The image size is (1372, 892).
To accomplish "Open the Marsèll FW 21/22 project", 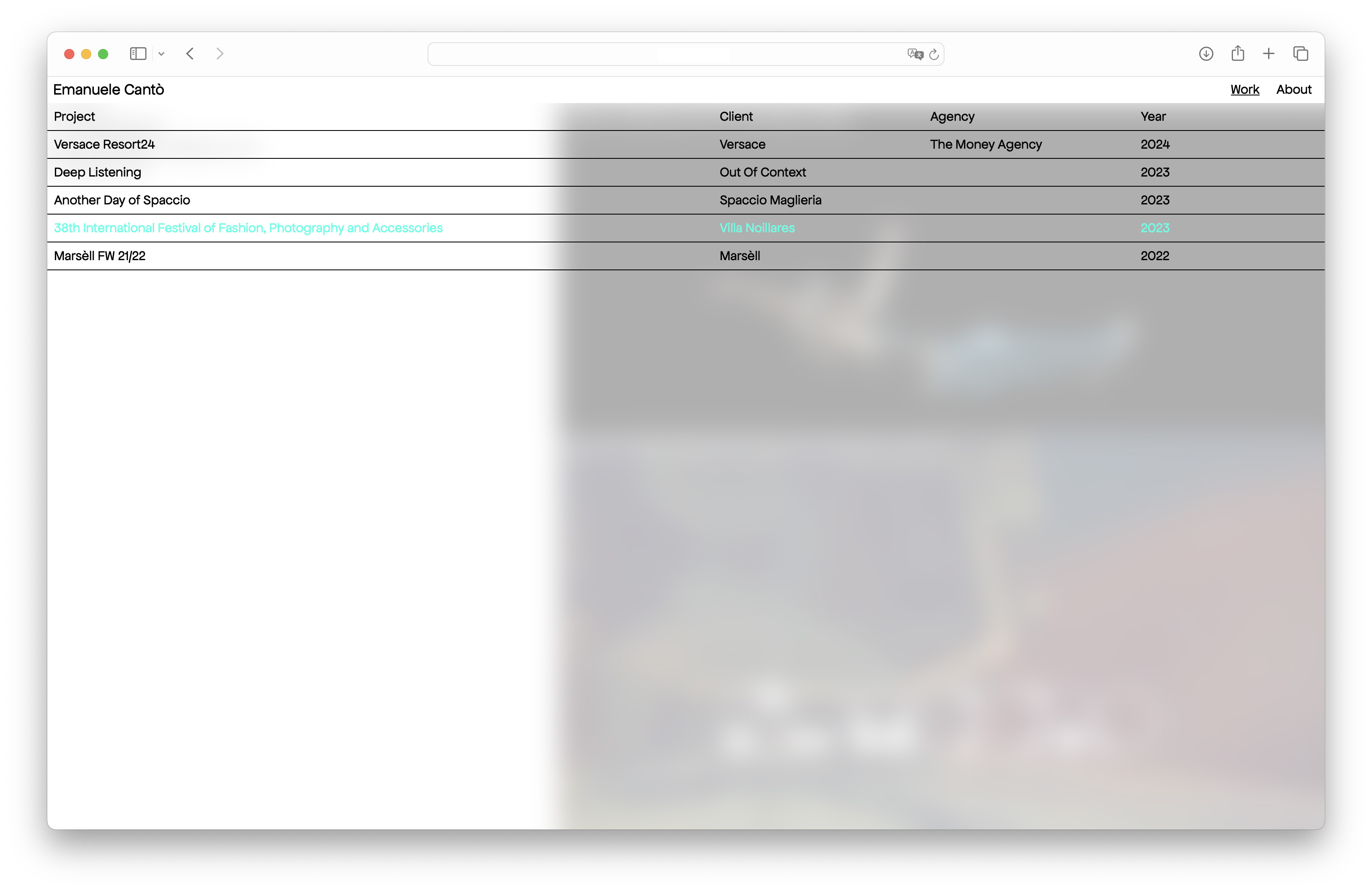I will (x=99, y=256).
